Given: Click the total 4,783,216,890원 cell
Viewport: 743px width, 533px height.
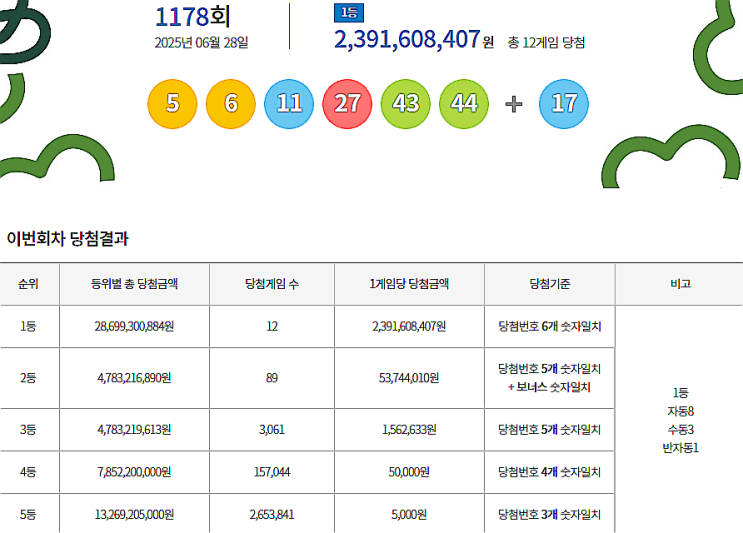Looking at the screenshot, I should click(134, 378).
